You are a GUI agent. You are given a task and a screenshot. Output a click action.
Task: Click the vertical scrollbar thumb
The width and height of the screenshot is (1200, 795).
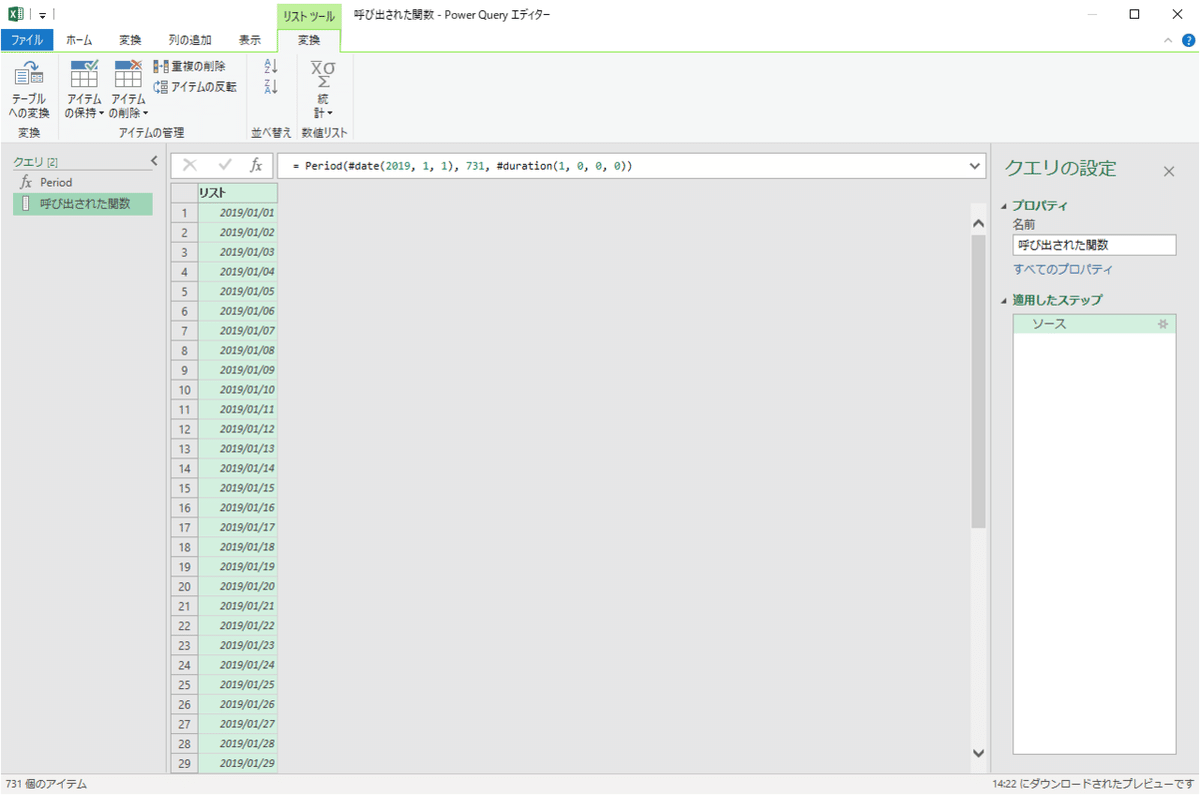(x=978, y=382)
